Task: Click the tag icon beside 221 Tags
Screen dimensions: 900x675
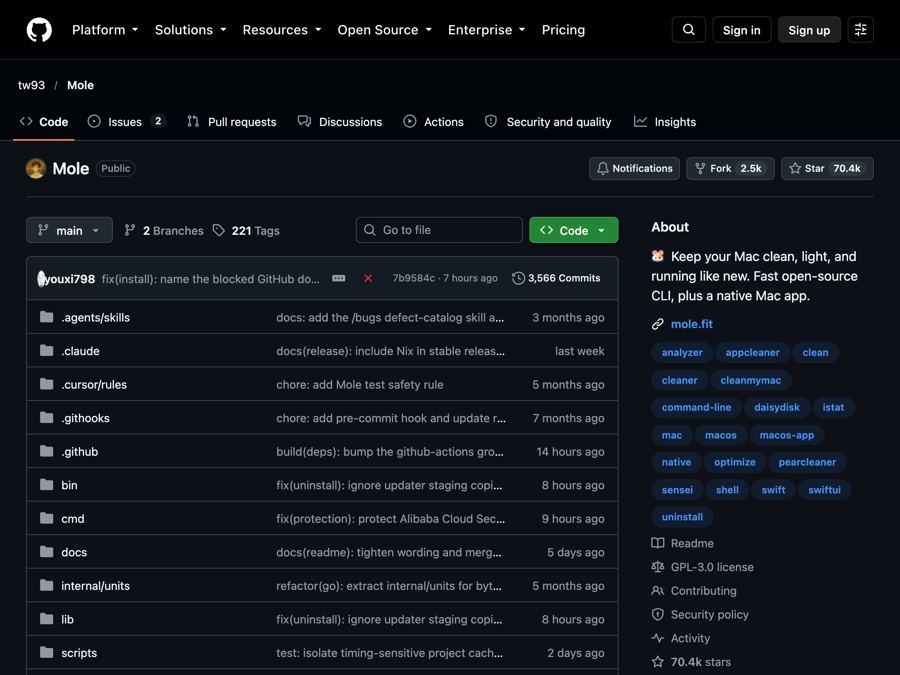Action: (x=219, y=230)
